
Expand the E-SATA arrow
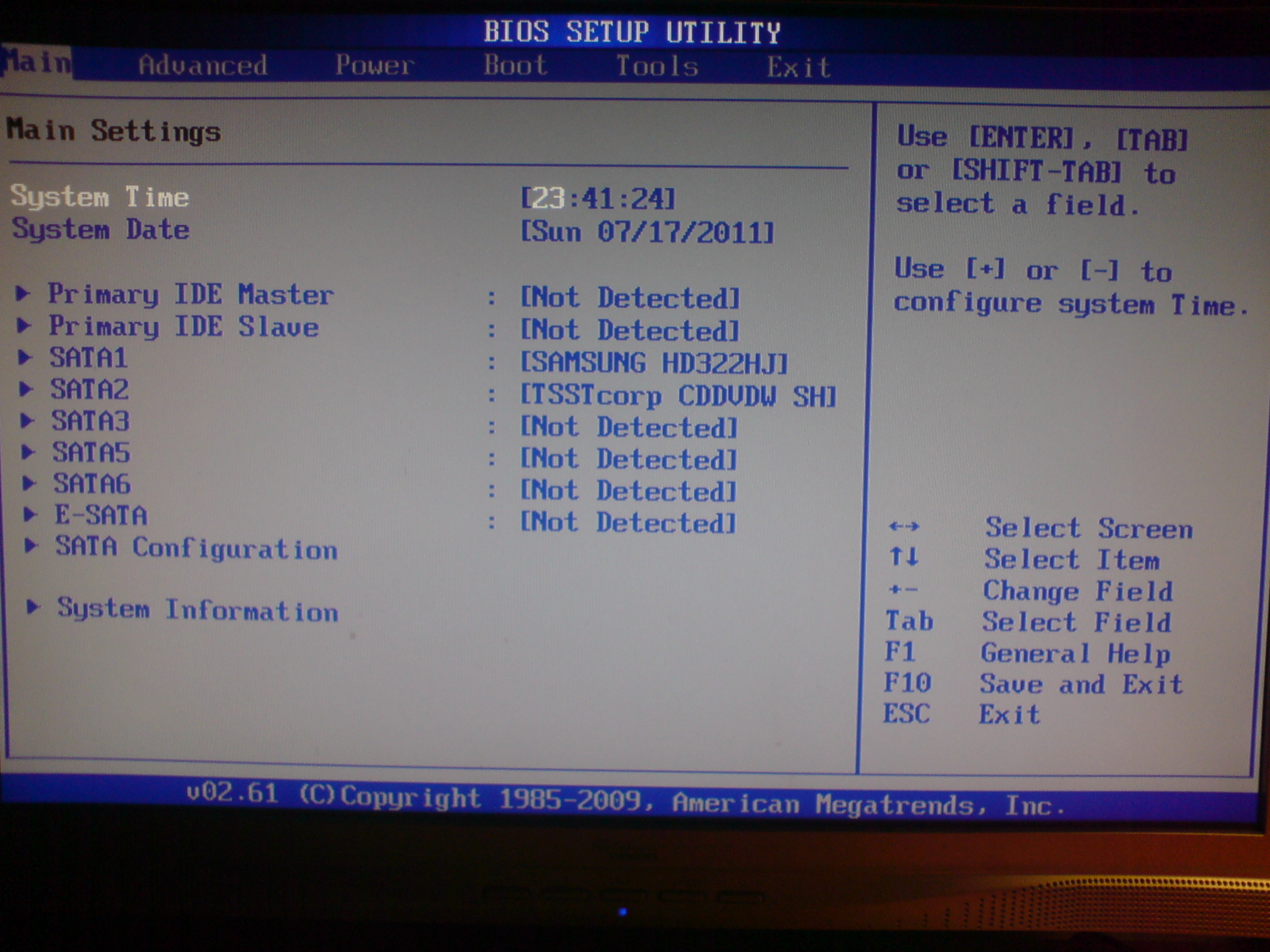(x=30, y=514)
